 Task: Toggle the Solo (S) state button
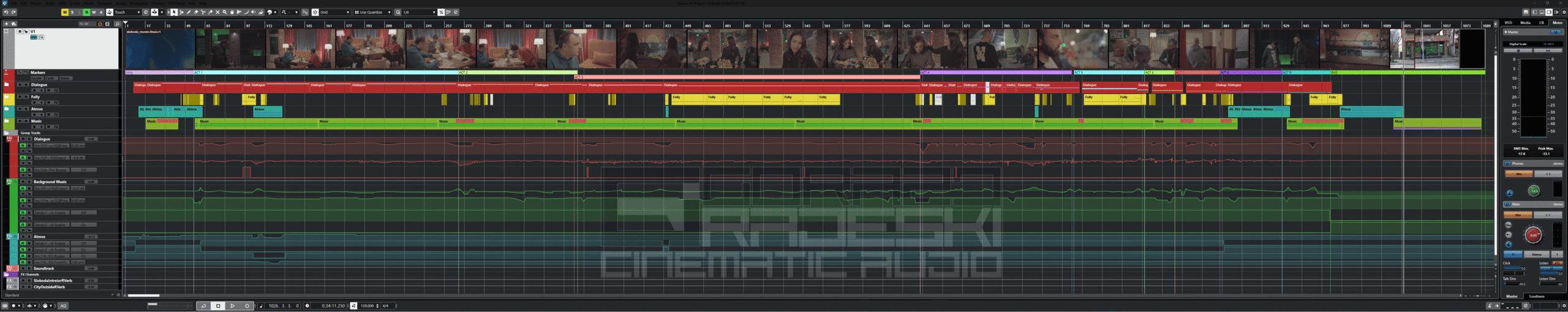coord(72,12)
